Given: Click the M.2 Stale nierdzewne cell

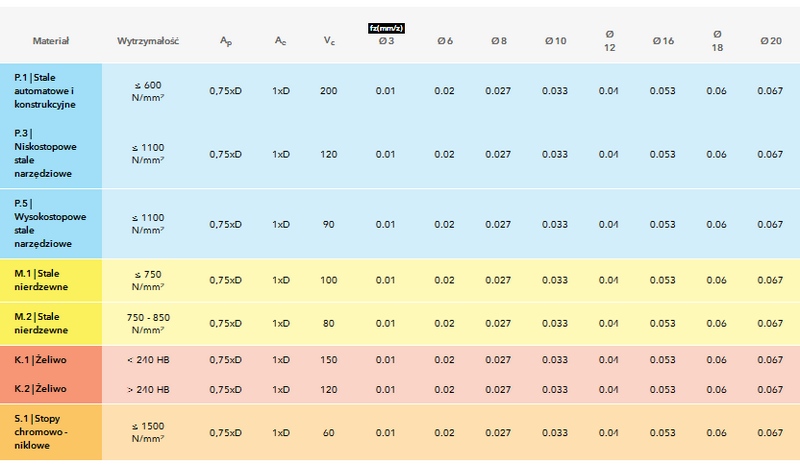Looking at the screenshot, I should pos(50,323).
